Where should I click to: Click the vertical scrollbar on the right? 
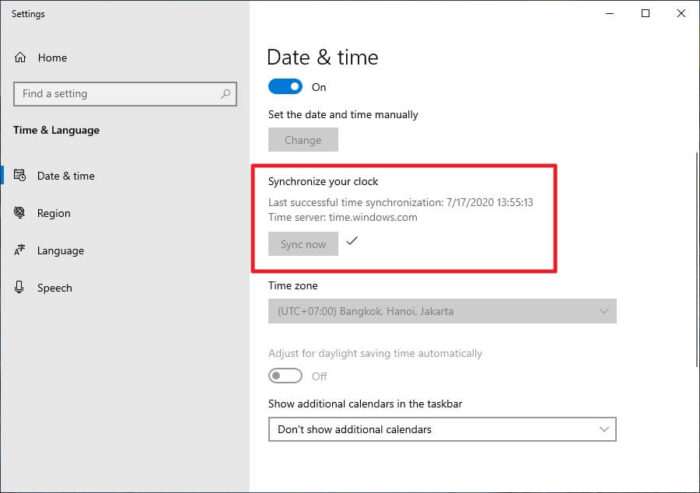696,259
